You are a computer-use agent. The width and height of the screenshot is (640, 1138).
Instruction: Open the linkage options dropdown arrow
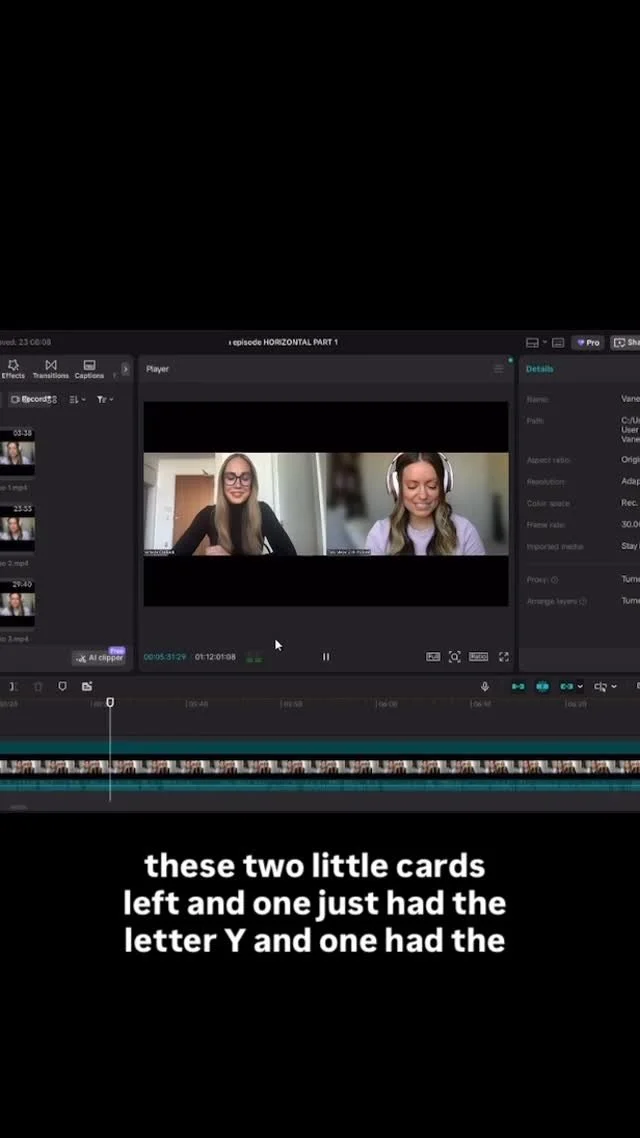pyautogui.click(x=580, y=687)
